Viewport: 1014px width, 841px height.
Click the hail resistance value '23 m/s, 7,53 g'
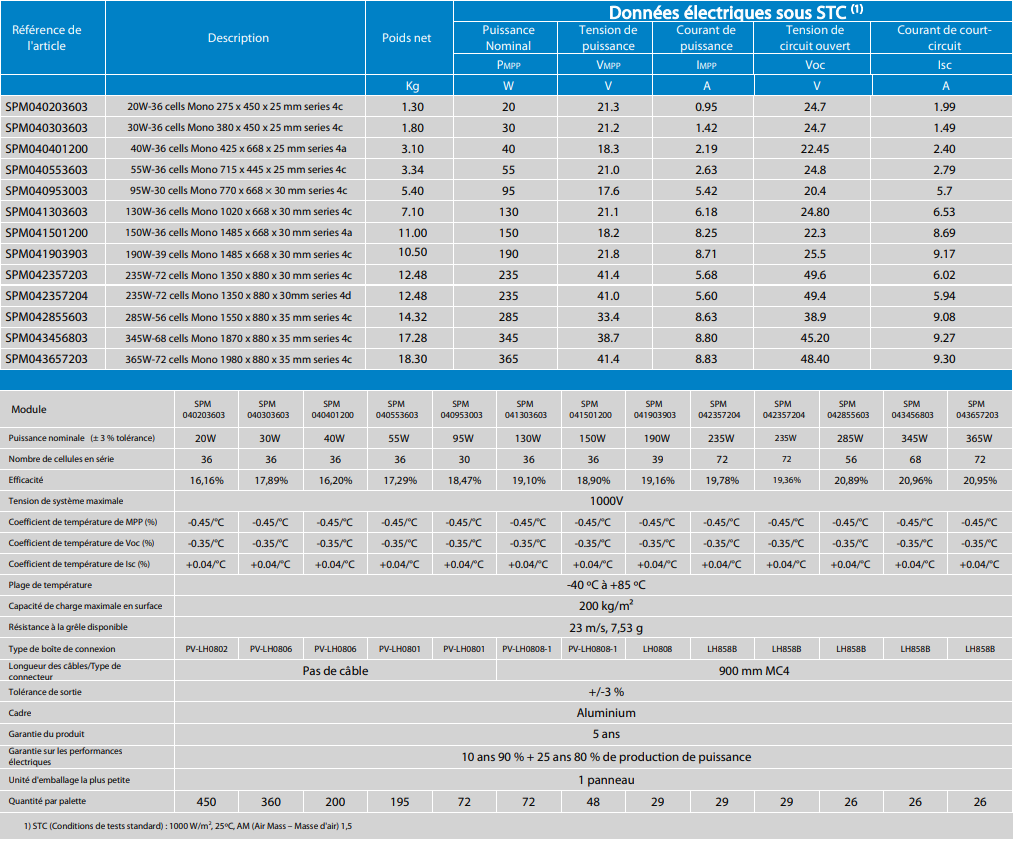tap(606, 628)
